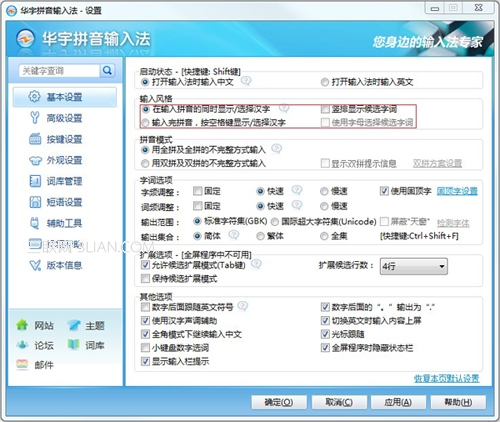Image resolution: width=500 pixels, height=422 pixels.
Task: Click the 论坛 forum icon
Action: pyautogui.click(x=22, y=345)
